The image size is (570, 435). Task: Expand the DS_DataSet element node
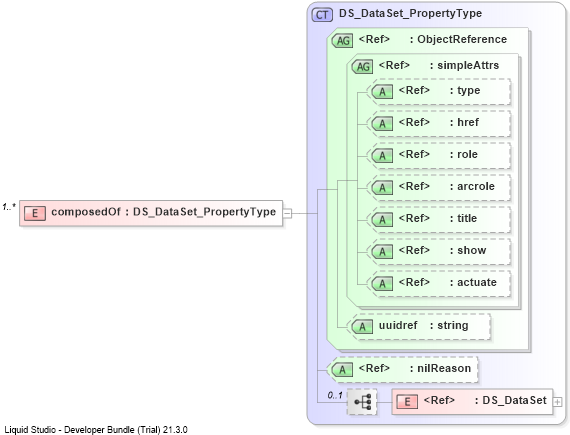(557, 402)
